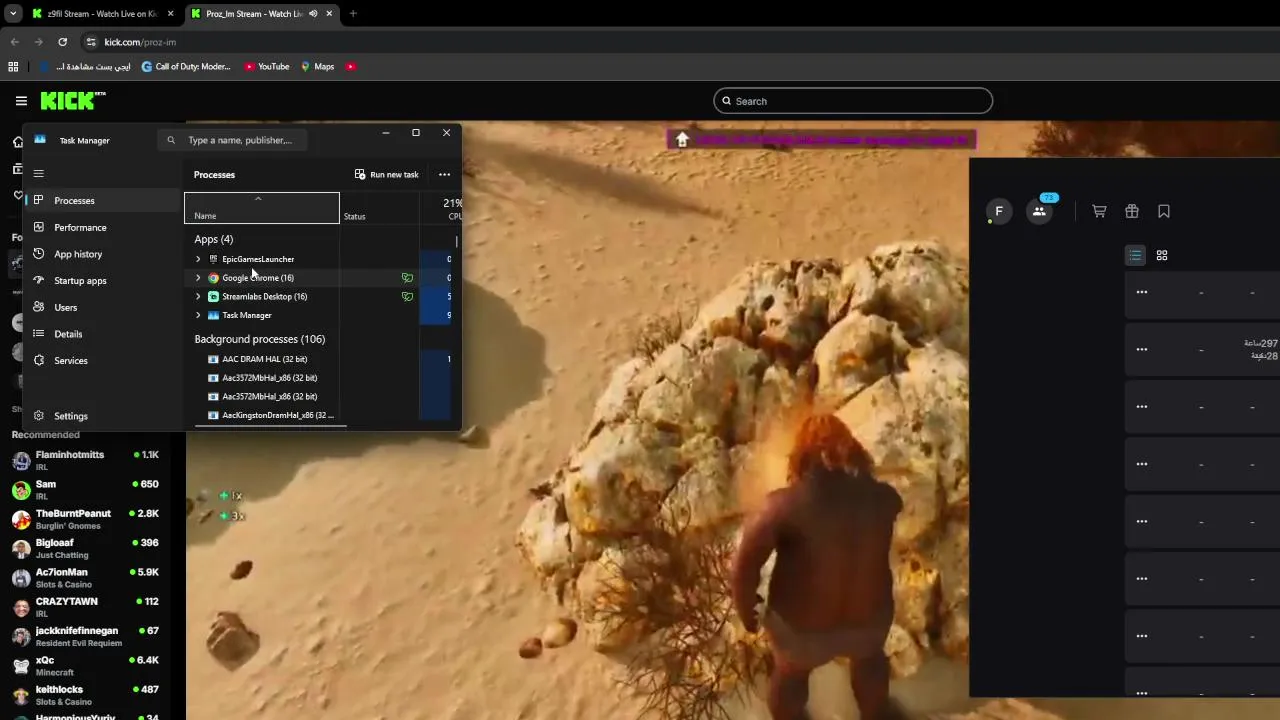Open Task Manager Settings
1280x720 pixels.
(x=101, y=416)
